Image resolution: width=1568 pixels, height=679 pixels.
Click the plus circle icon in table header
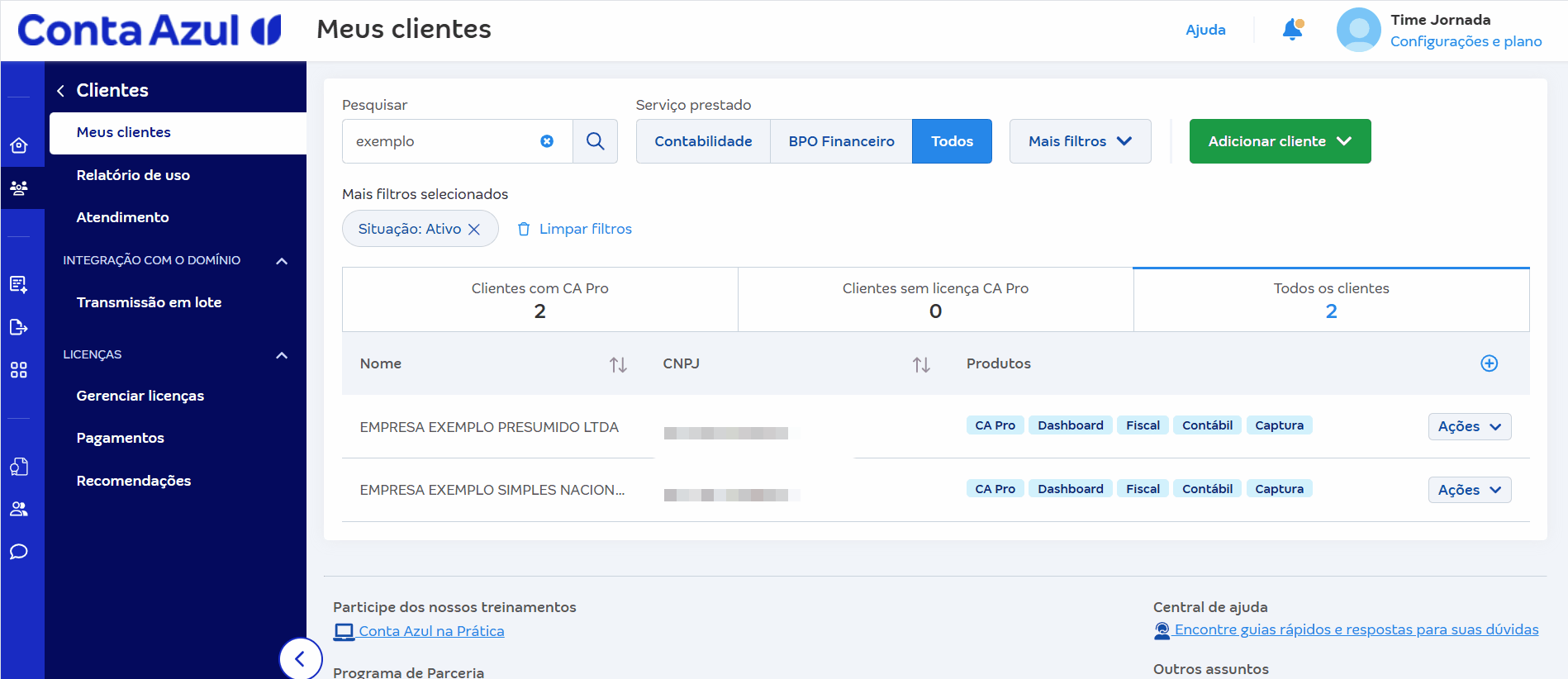[x=1490, y=363]
